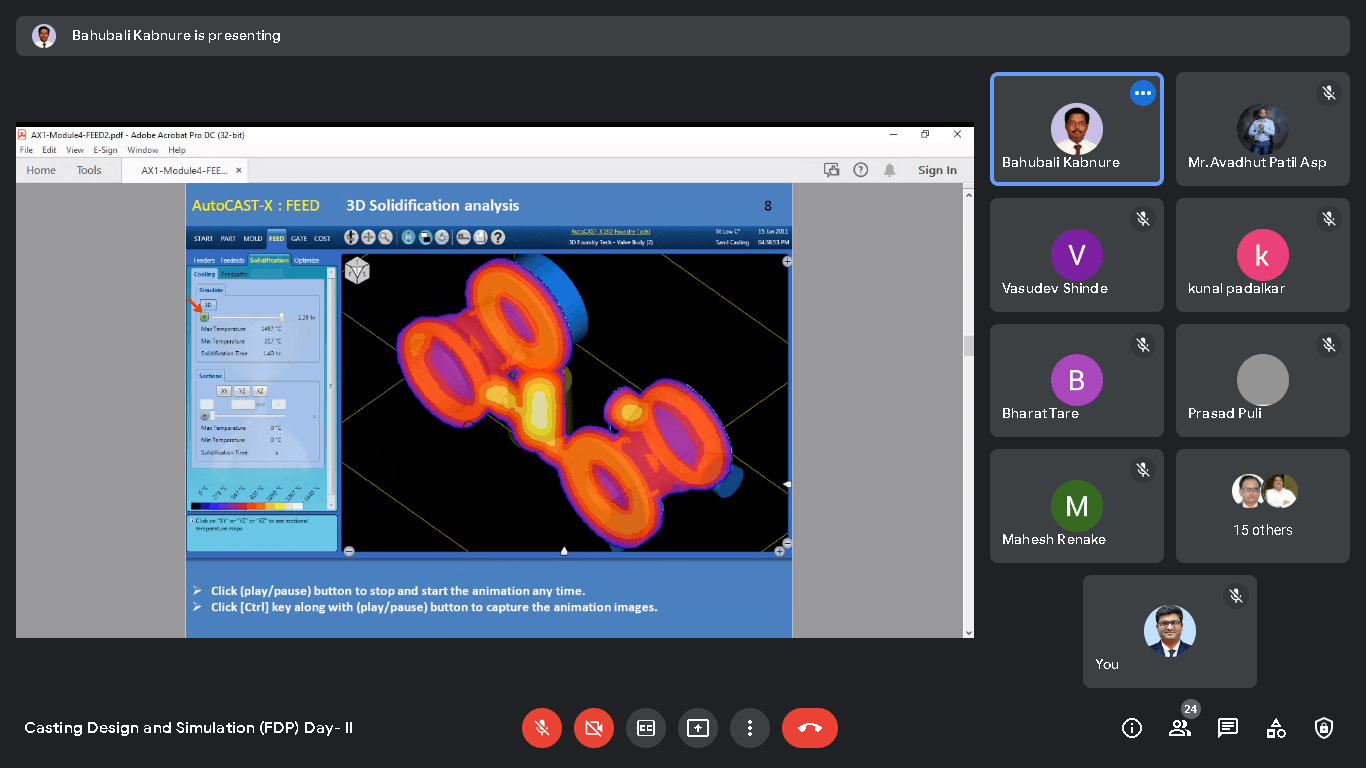Open the three-dot more options menu
Screen dimensions: 1366x768
750,728
